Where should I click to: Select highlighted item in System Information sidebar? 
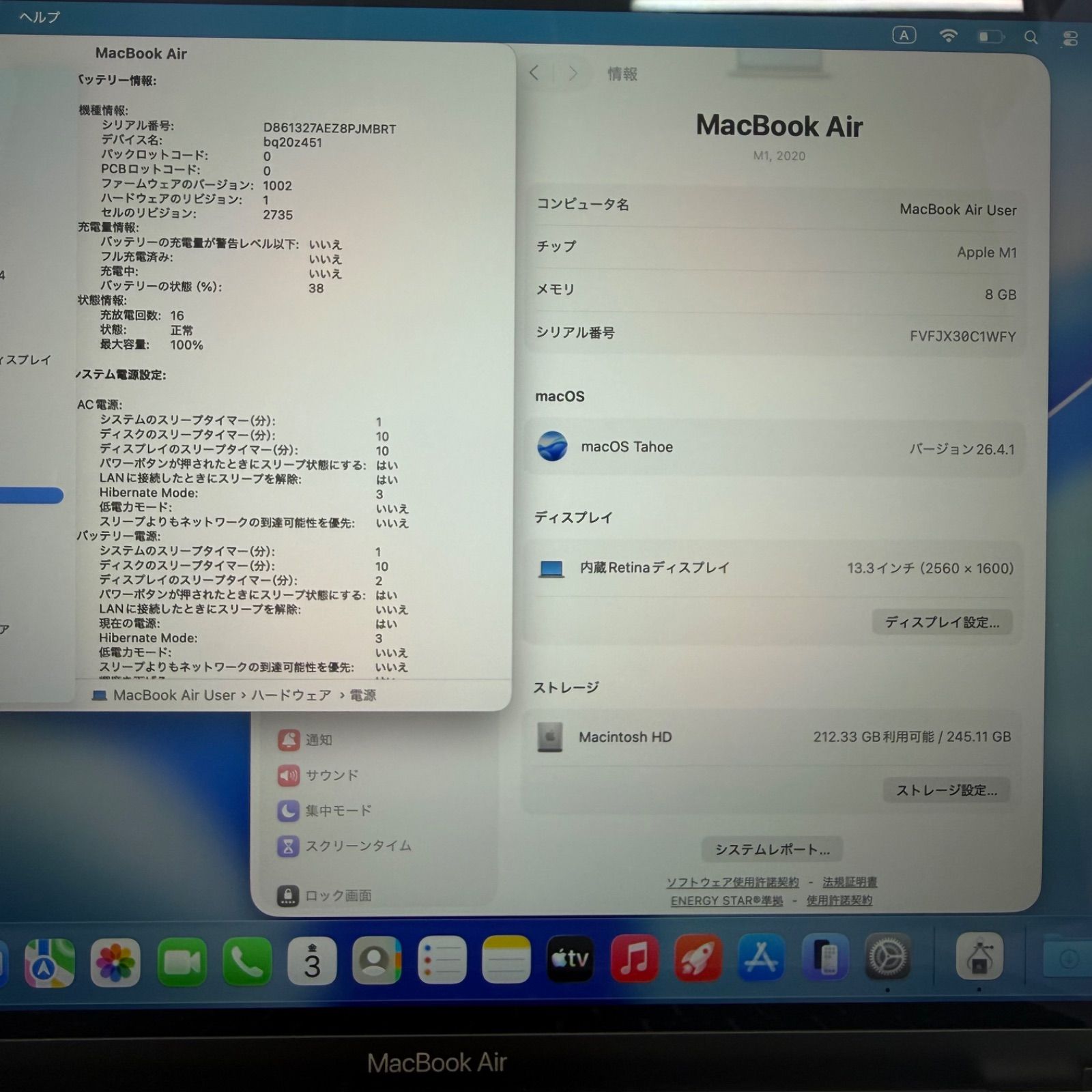[31, 495]
